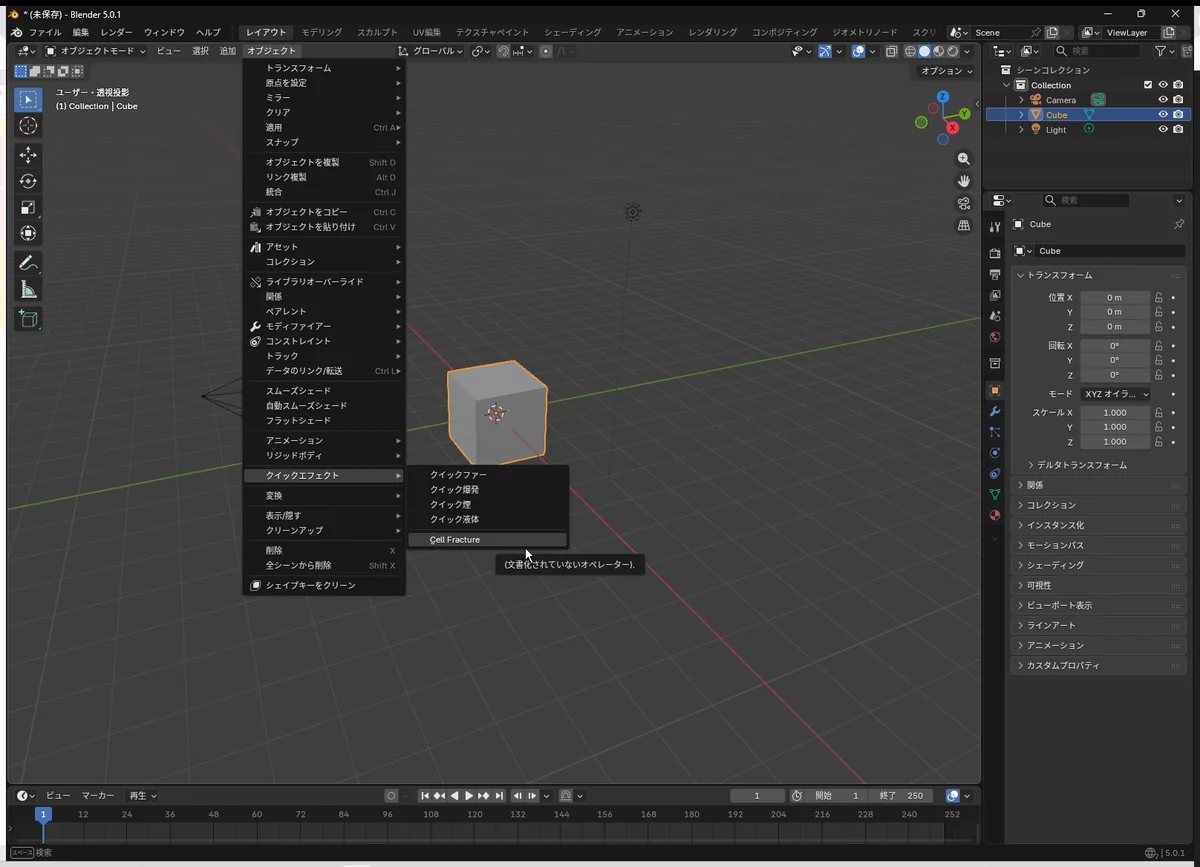Viewport: 1200px width, 867px height.
Task: Click the 位置 X value field
Action: point(1114,297)
